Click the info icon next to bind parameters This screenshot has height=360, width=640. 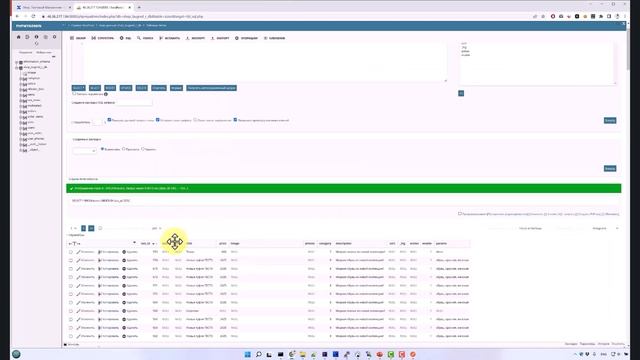click(x=106, y=94)
